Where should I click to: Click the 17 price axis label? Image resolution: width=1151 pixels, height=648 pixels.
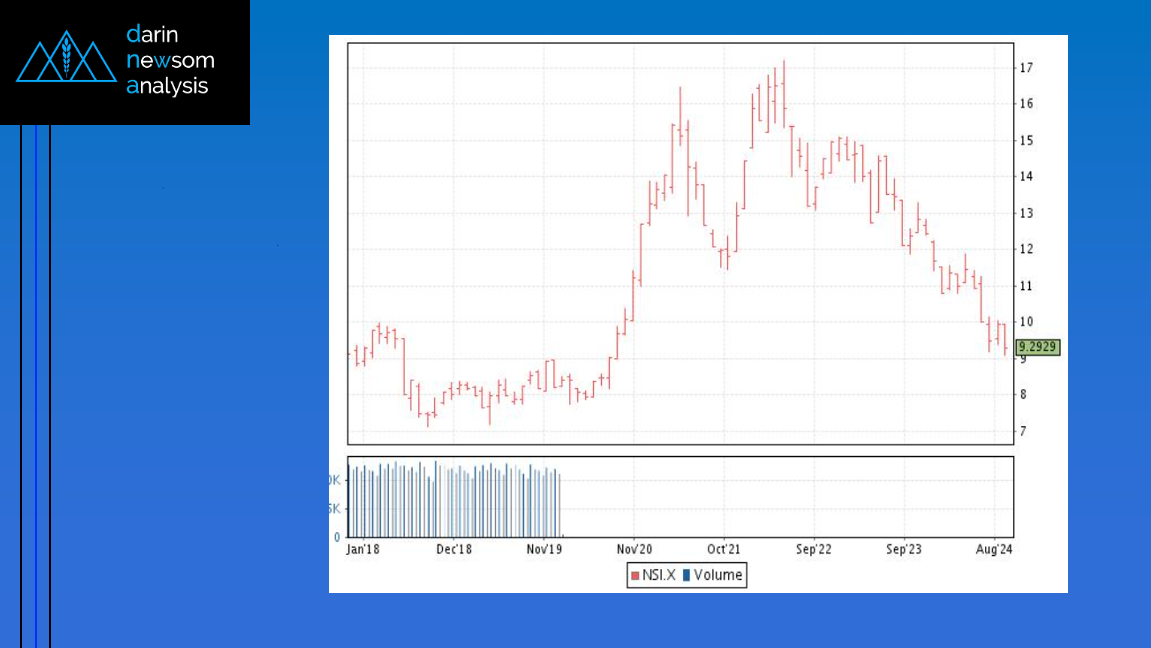pyautogui.click(x=1025, y=68)
